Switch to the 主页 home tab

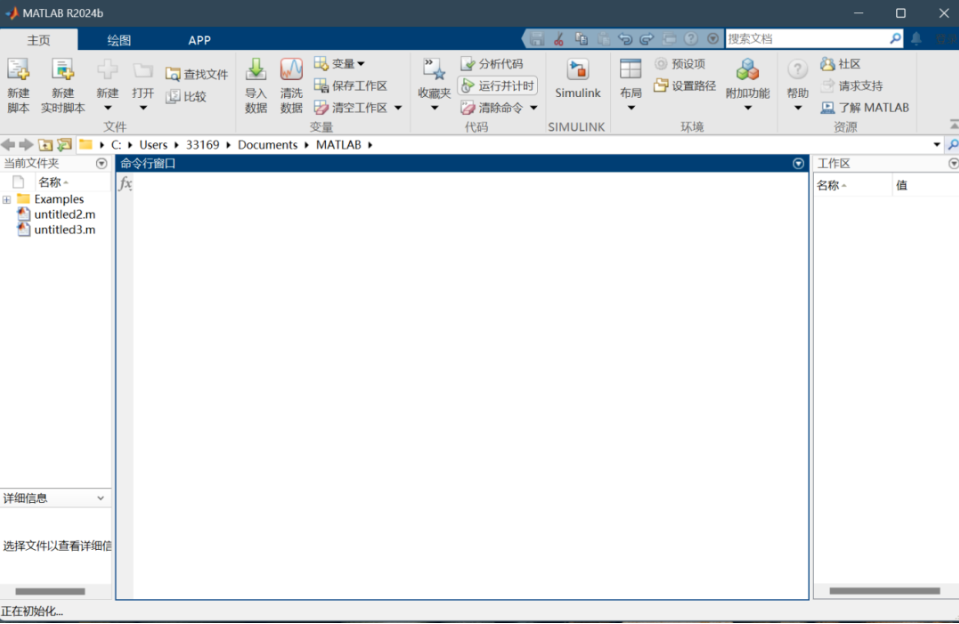coord(39,40)
